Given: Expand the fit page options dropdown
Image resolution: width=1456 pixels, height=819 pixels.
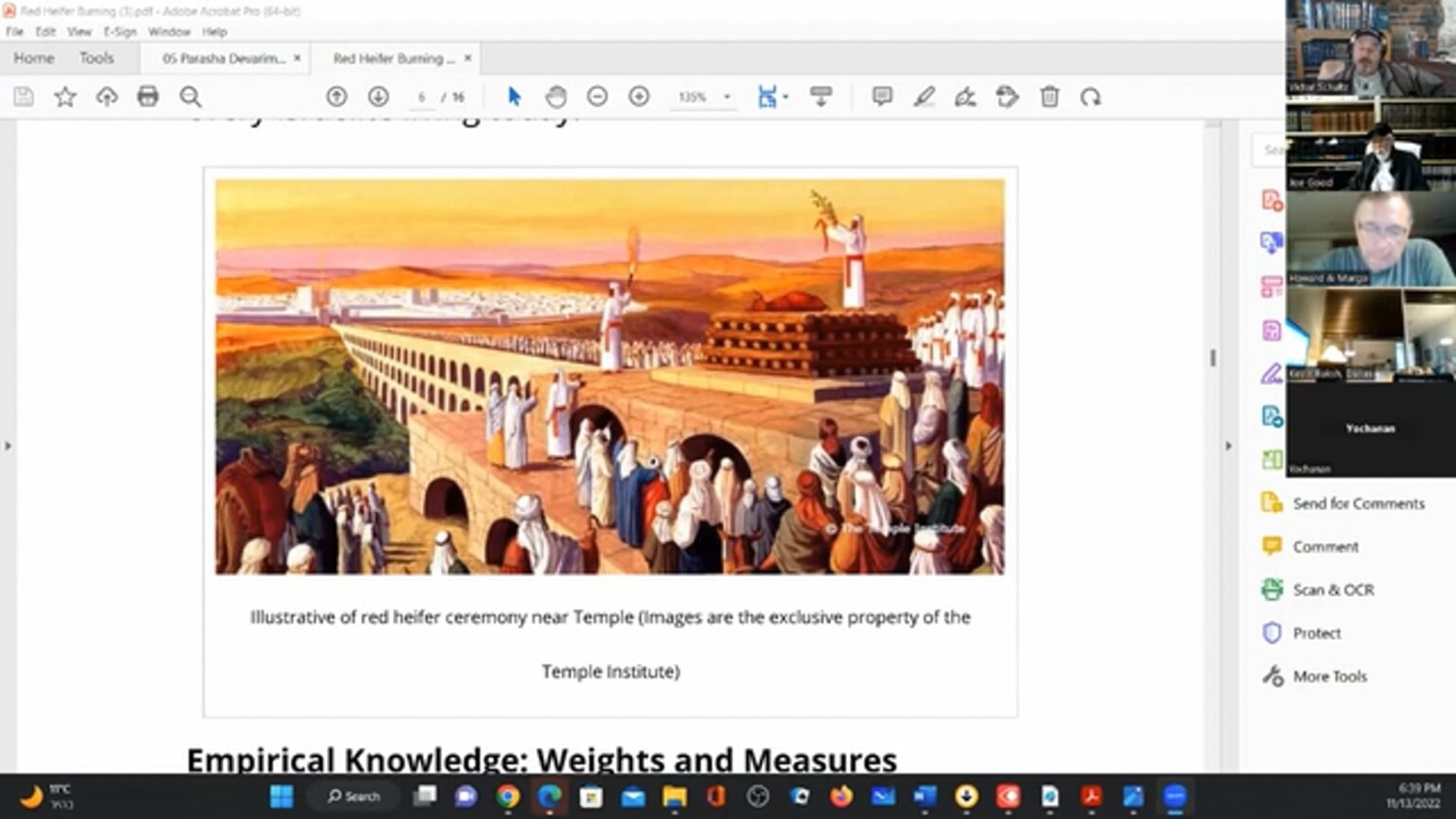Looking at the screenshot, I should tap(786, 97).
